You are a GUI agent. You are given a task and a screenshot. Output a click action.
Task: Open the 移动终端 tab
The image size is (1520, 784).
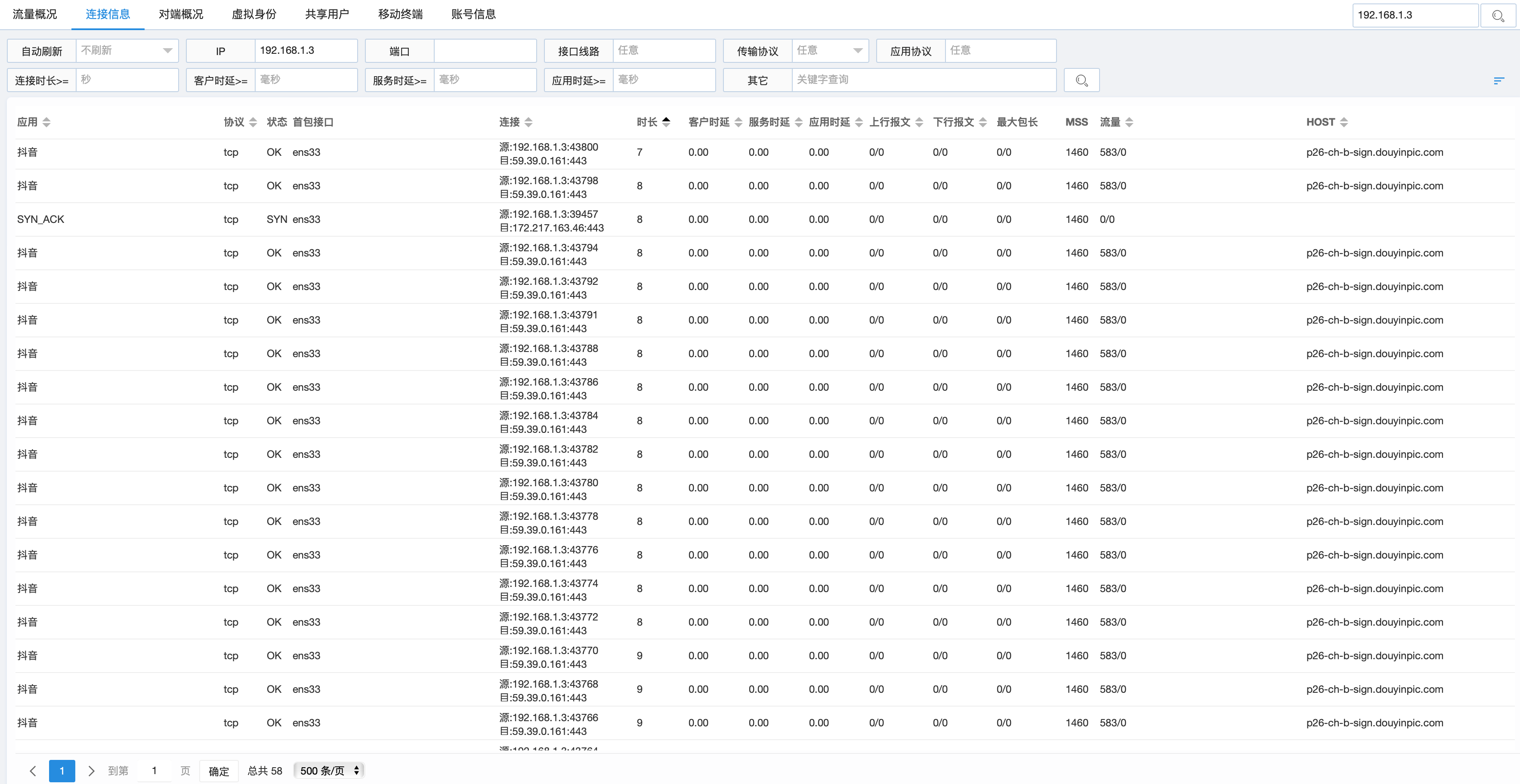(400, 14)
